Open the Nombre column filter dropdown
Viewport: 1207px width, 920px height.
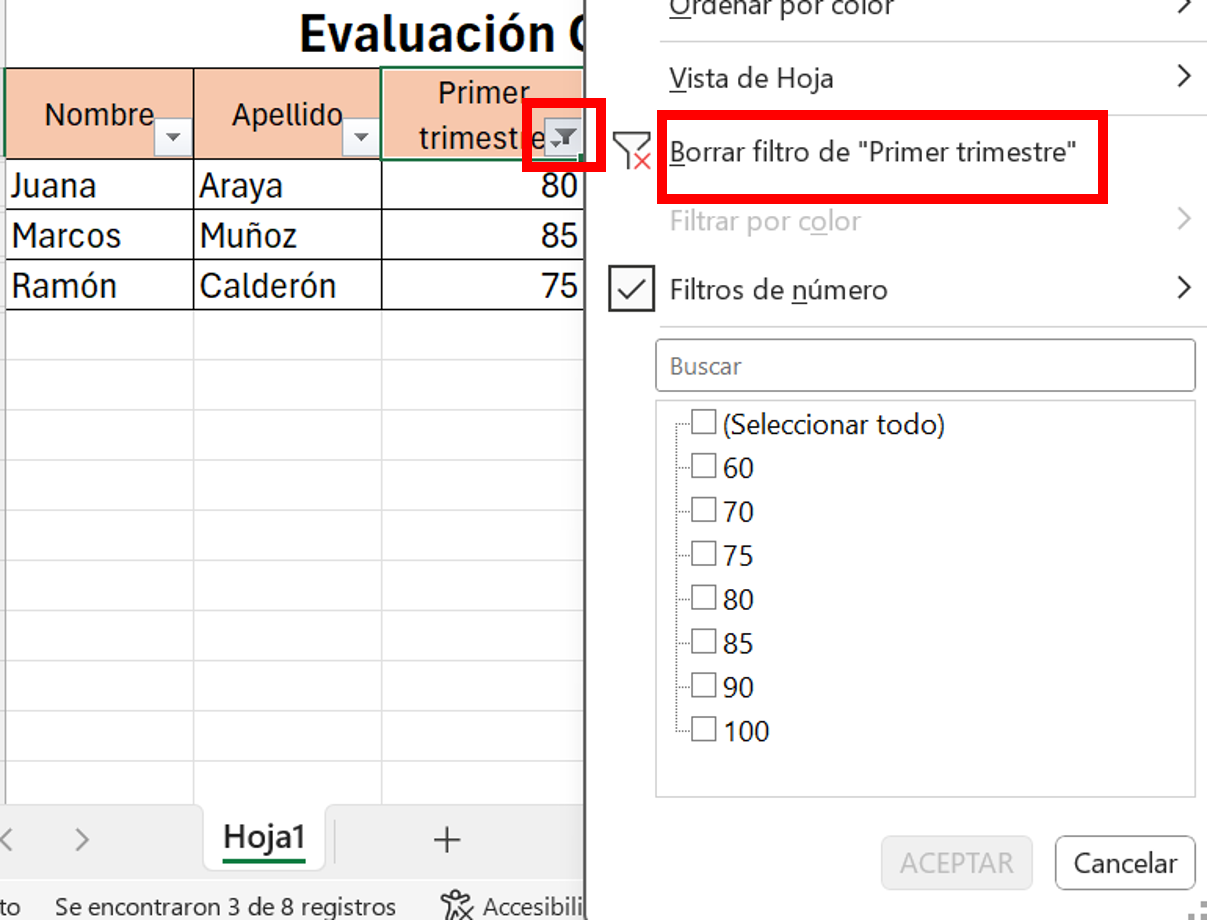click(x=174, y=138)
